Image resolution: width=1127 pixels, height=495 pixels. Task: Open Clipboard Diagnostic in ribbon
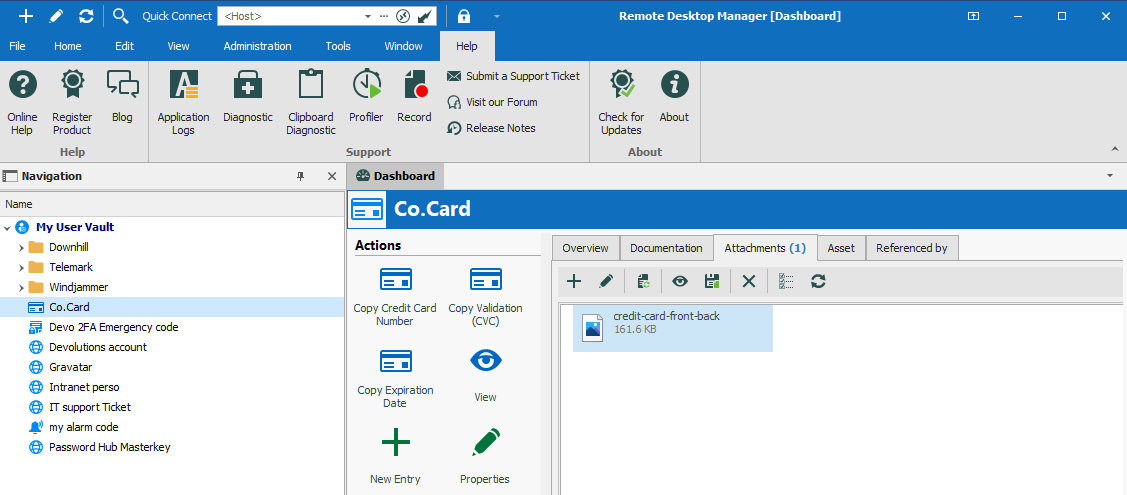point(311,102)
